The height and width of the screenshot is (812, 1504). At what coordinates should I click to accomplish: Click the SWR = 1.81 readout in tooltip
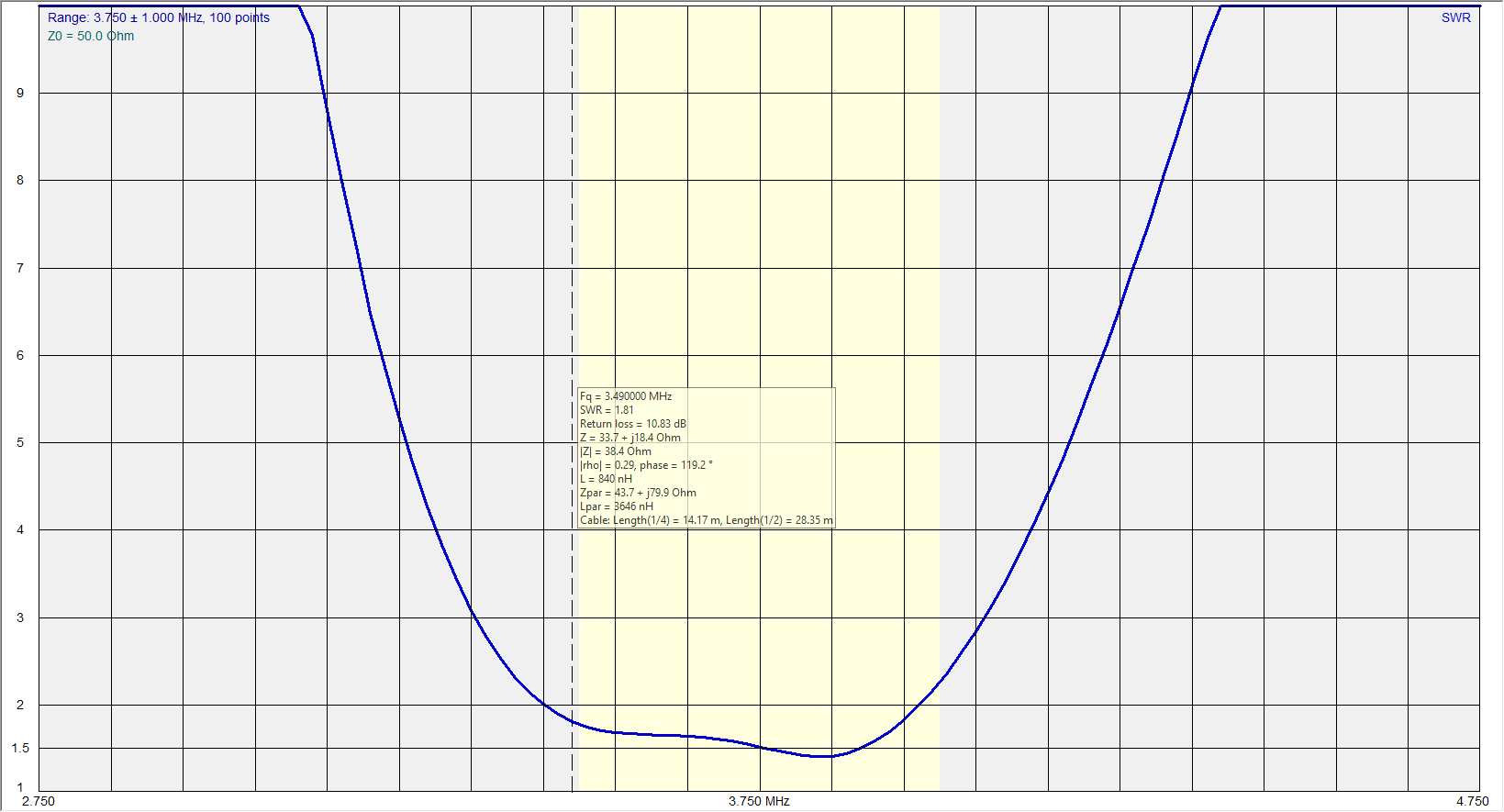607,410
